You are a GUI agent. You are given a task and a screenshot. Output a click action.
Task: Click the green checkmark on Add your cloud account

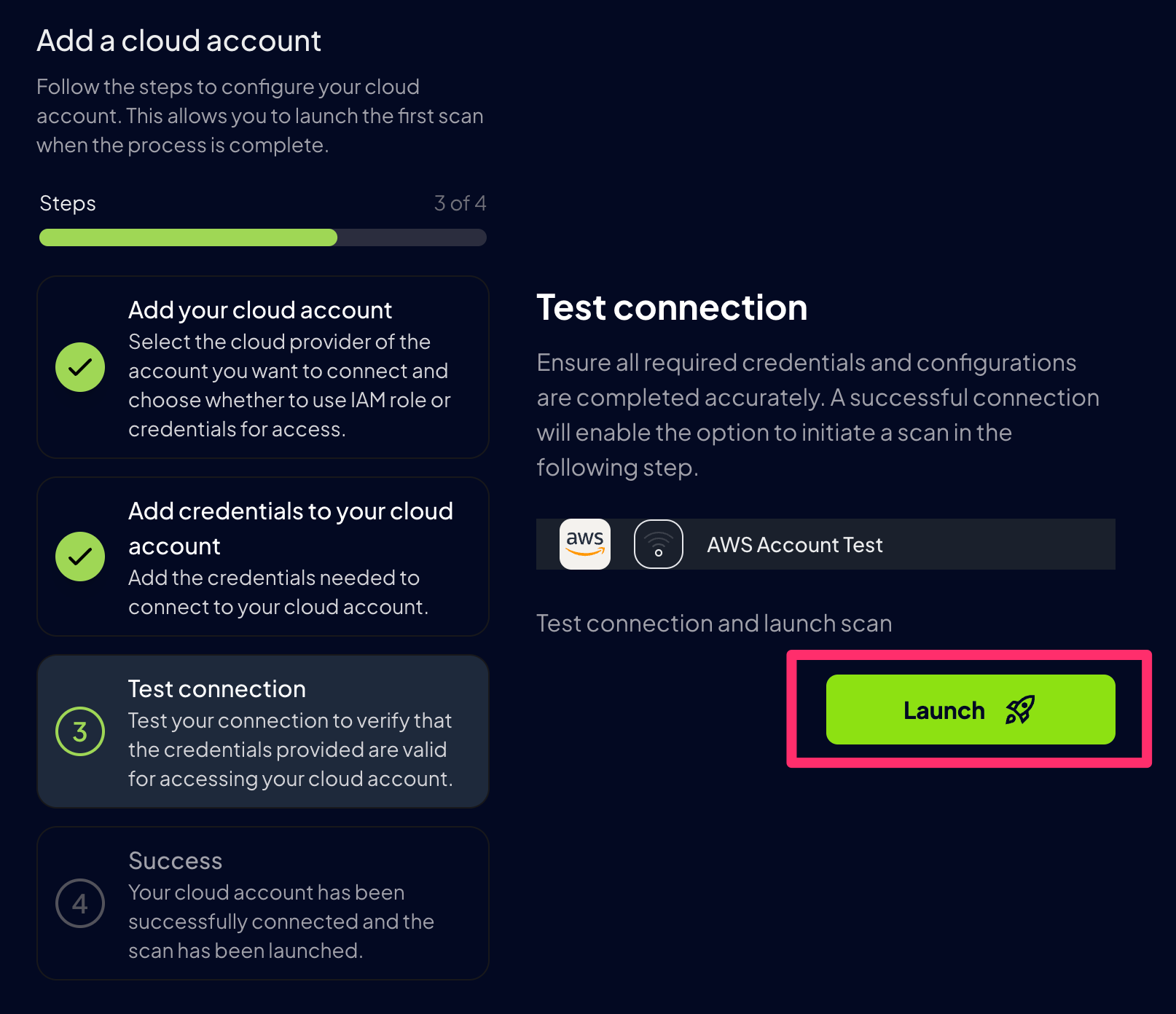[x=80, y=368]
